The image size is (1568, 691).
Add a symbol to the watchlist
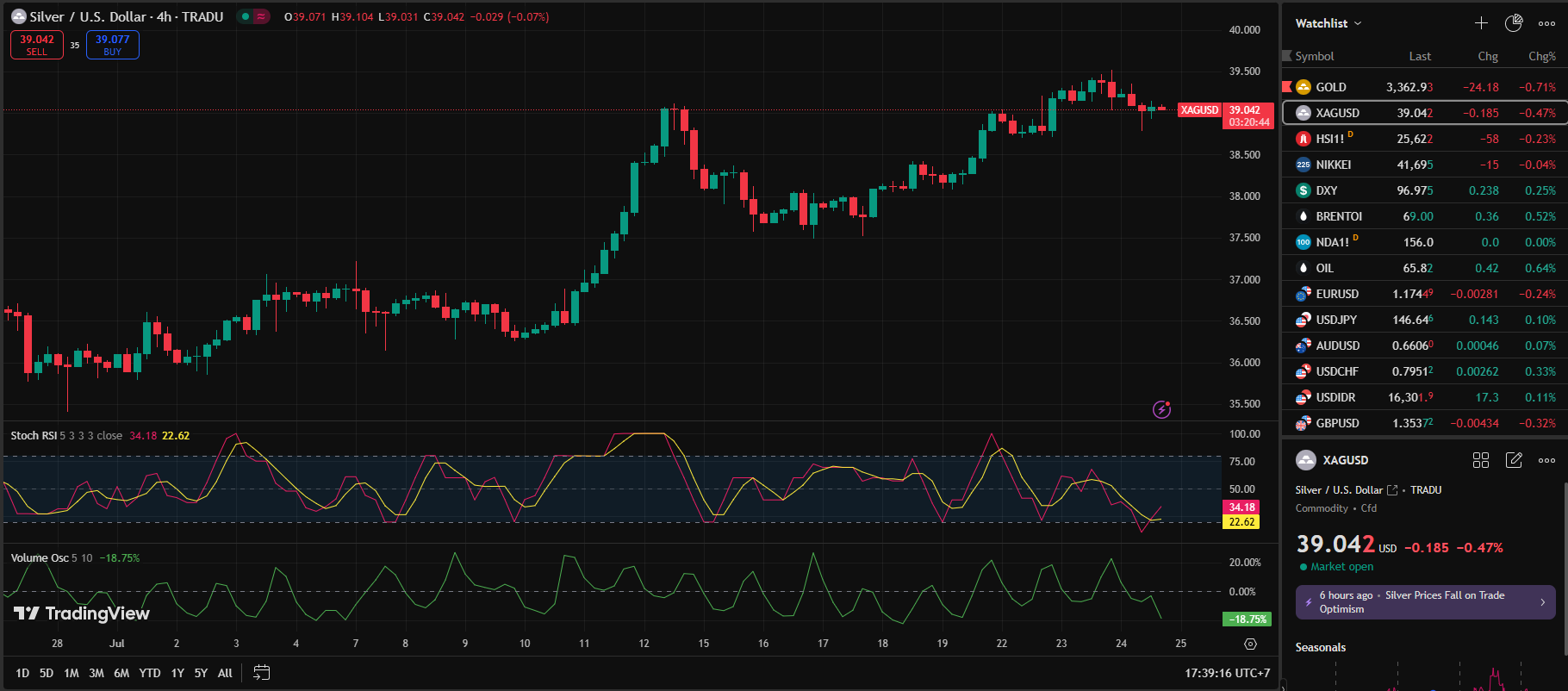(x=1481, y=23)
